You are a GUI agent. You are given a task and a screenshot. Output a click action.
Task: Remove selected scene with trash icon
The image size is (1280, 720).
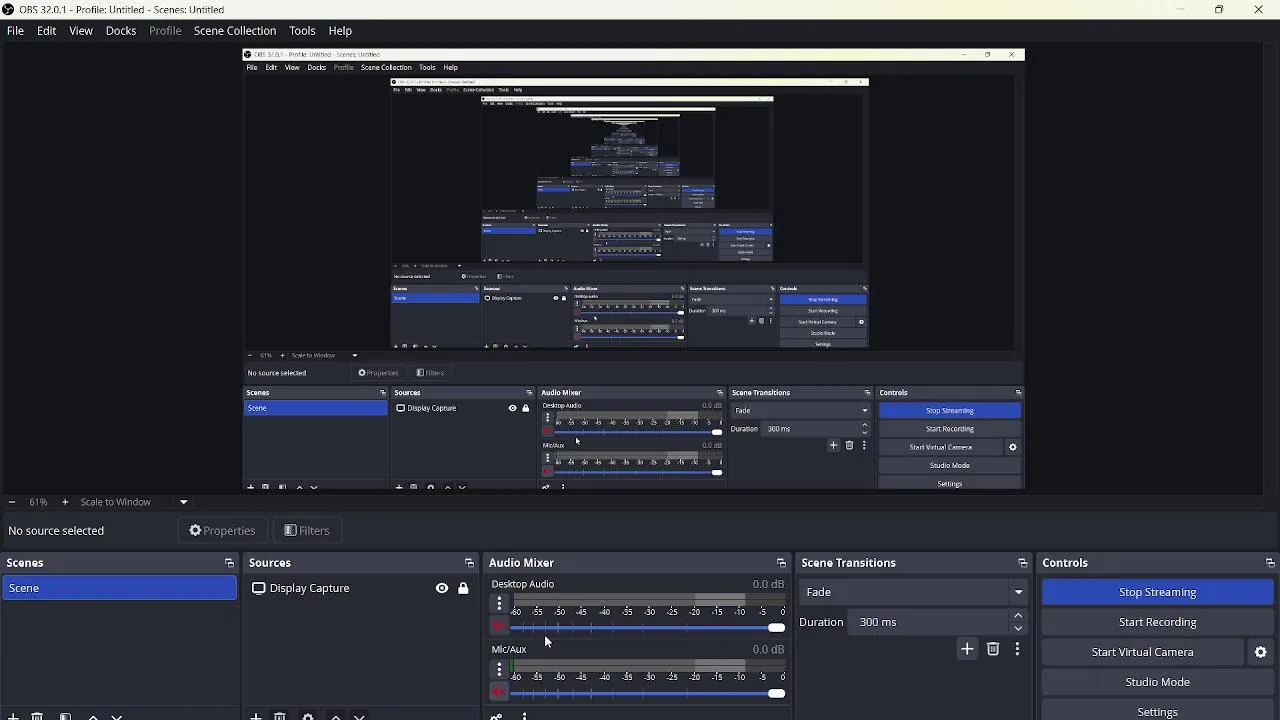[x=37, y=716]
